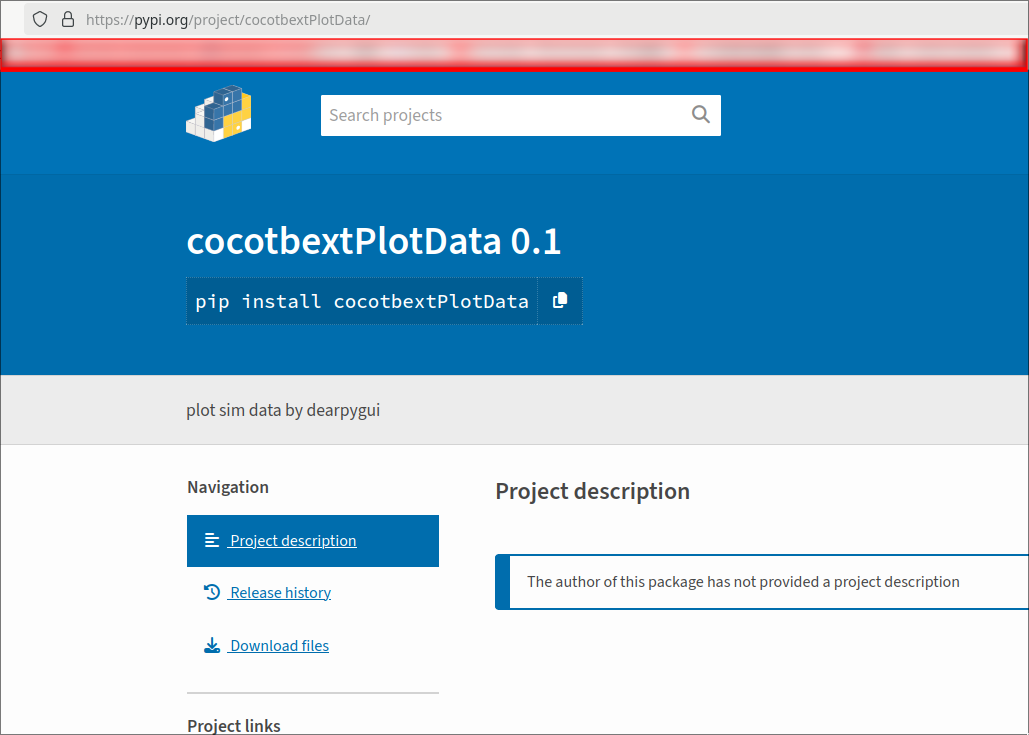Screen dimensions: 1029x735
Task: Click the no project description notice text
Action: coord(743,582)
